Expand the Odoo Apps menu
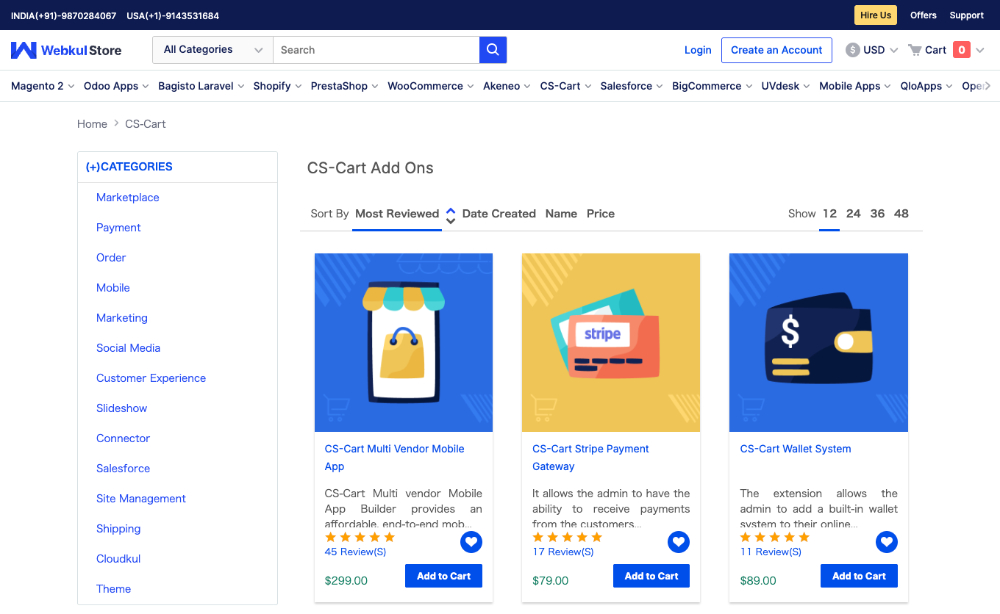The image size is (1000, 614). click(116, 86)
